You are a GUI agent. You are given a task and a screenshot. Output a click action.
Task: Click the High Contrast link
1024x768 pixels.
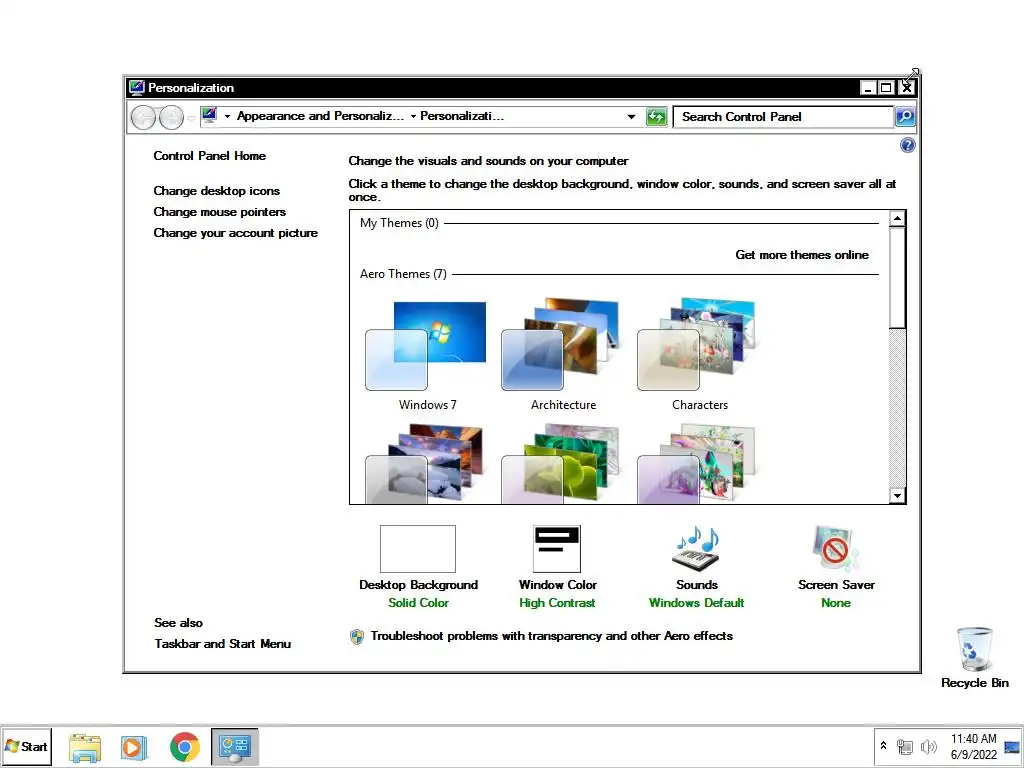pos(557,603)
